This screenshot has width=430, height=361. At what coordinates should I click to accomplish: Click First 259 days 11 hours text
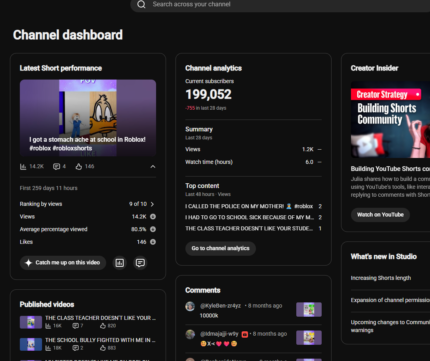pos(48,188)
